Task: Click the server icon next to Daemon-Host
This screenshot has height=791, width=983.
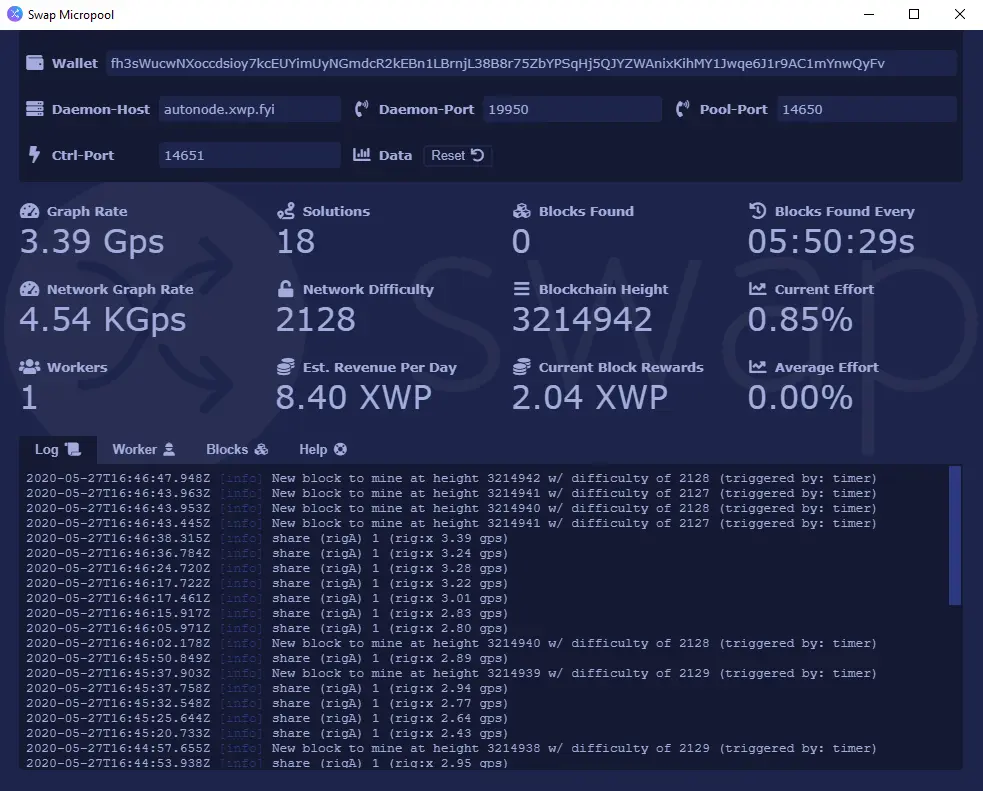Action: click(x=35, y=109)
